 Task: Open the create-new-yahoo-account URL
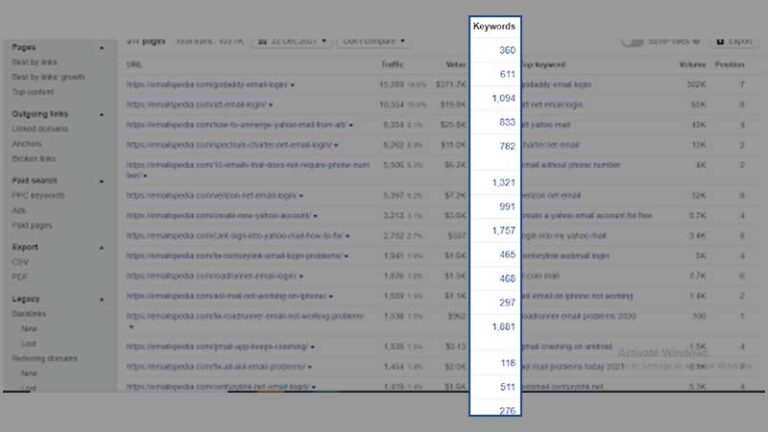tap(218, 216)
